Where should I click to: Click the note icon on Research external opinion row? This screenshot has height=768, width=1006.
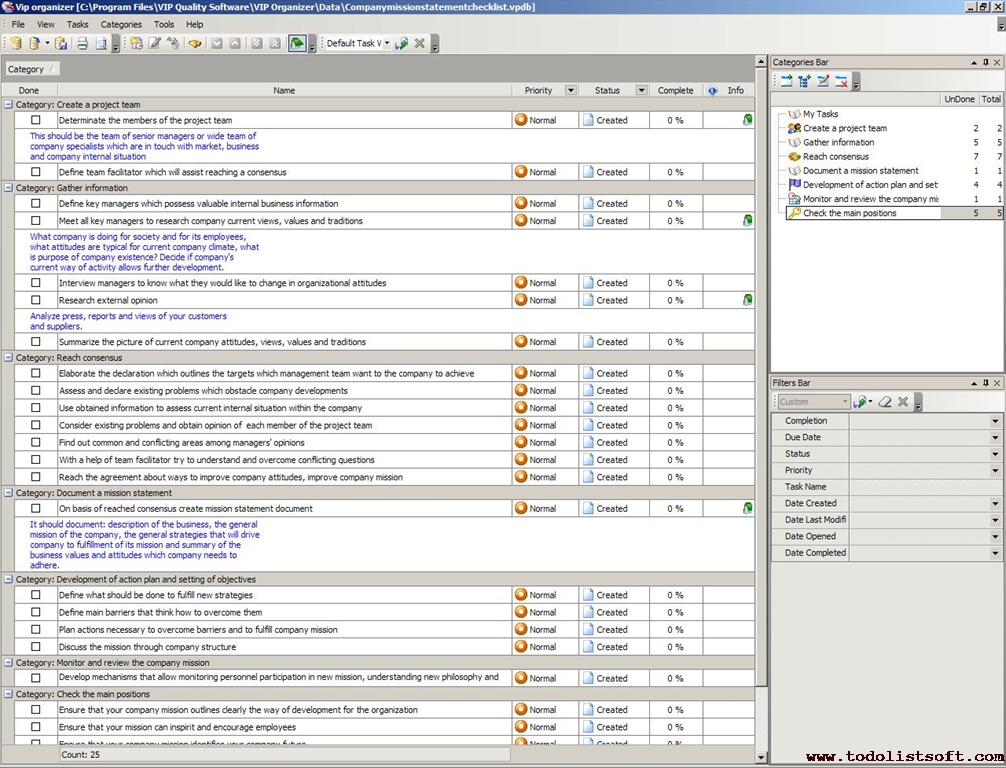(747, 300)
